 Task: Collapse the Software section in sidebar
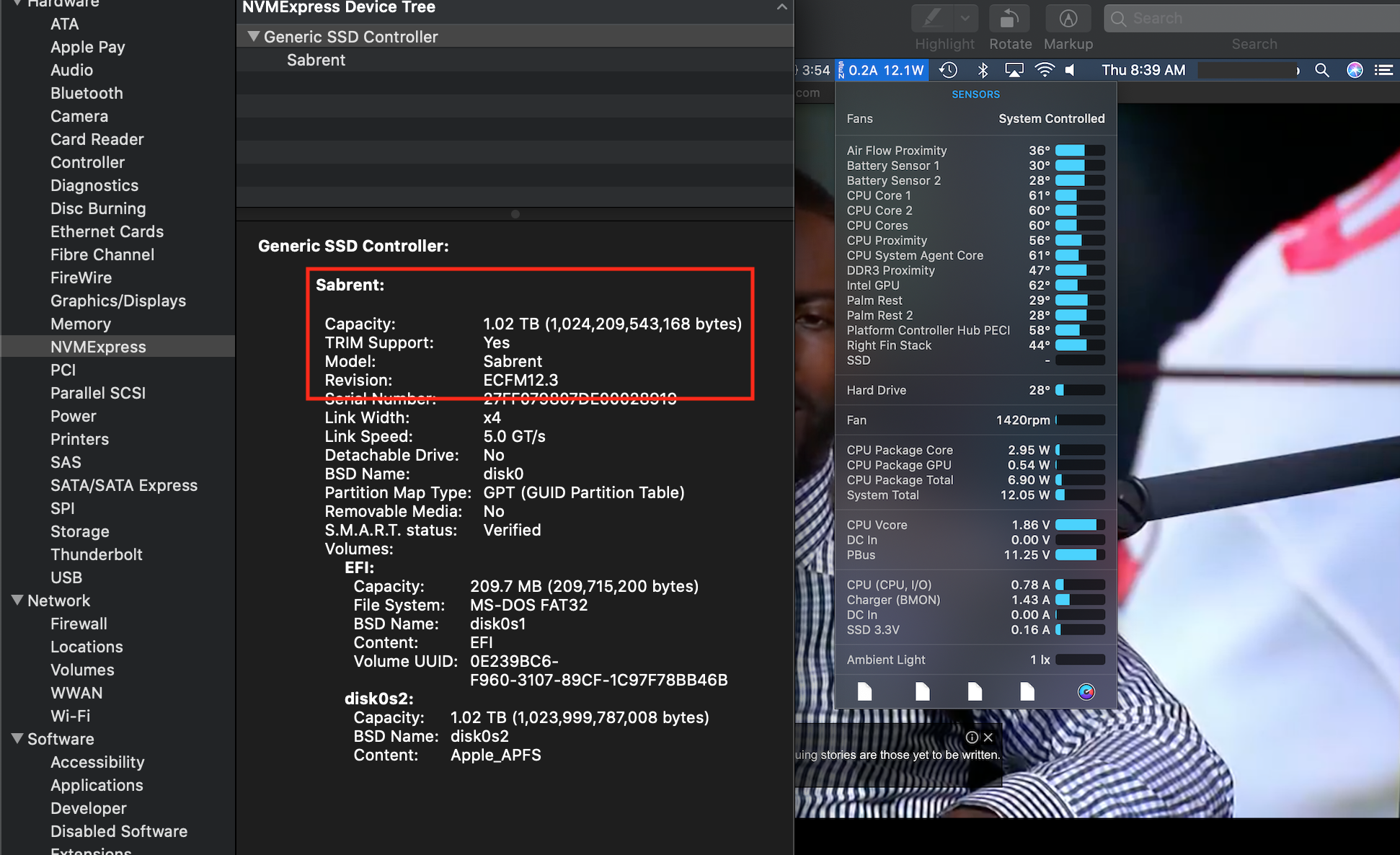point(18,738)
